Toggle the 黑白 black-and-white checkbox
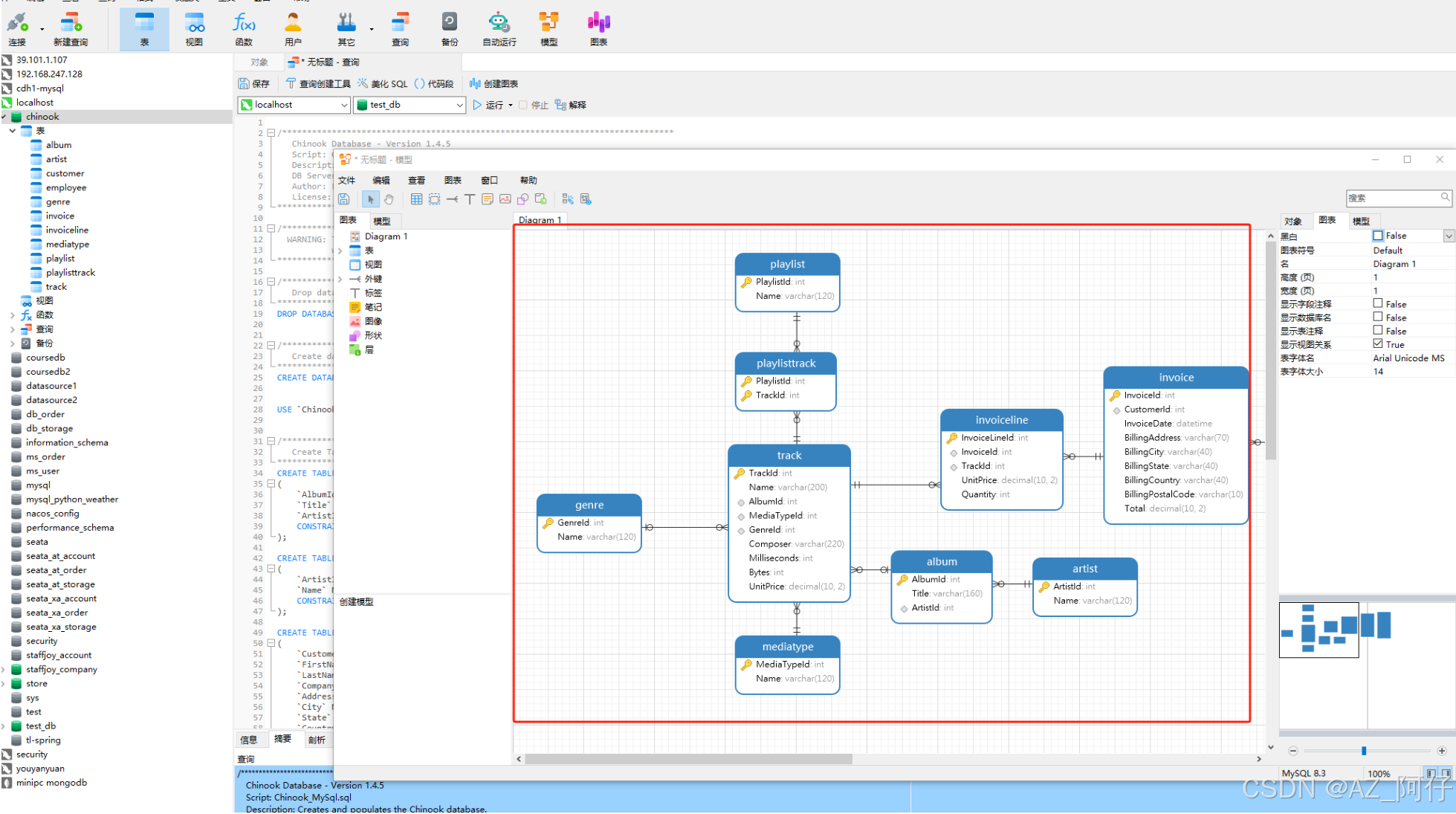The image size is (1456, 814). click(1378, 236)
